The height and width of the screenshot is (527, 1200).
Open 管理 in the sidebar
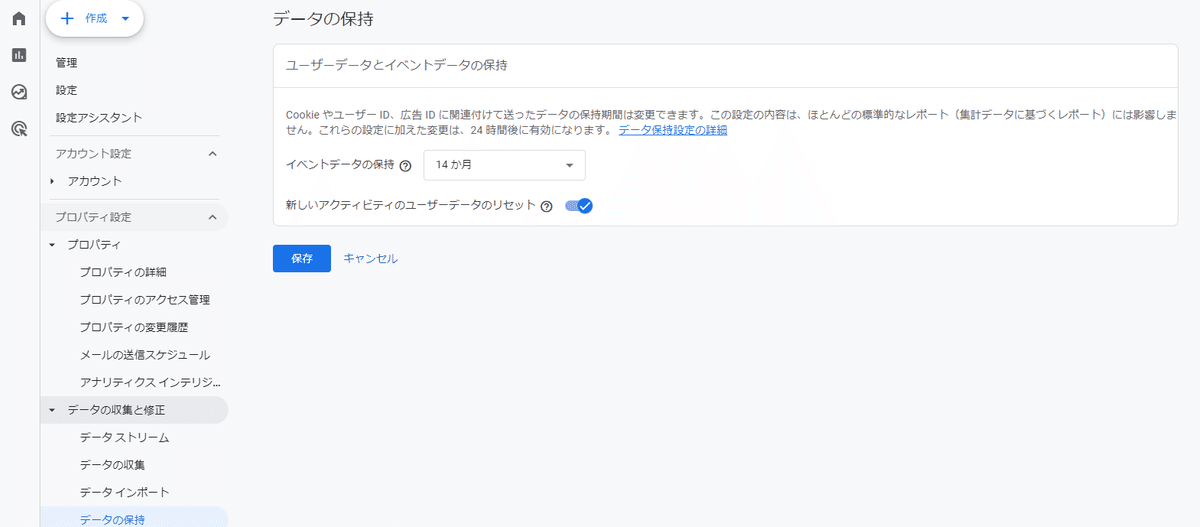pyautogui.click(x=67, y=63)
